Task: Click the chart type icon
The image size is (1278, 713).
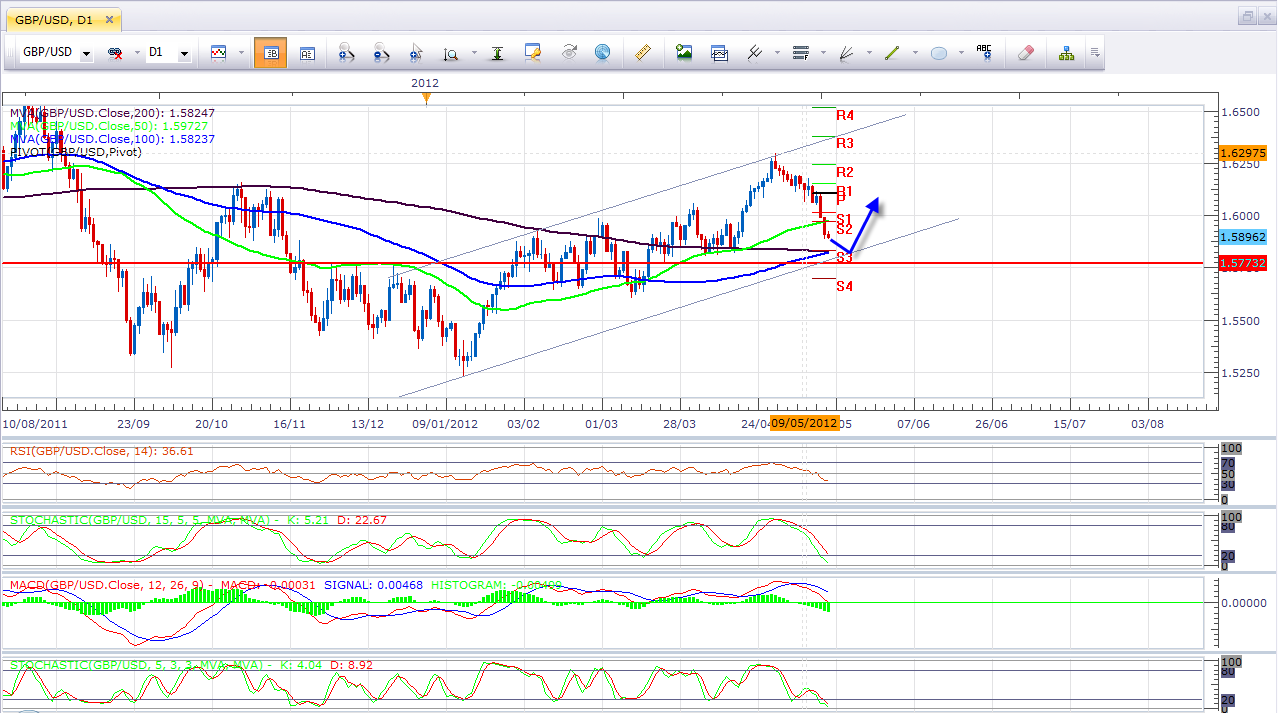Action: [x=218, y=53]
